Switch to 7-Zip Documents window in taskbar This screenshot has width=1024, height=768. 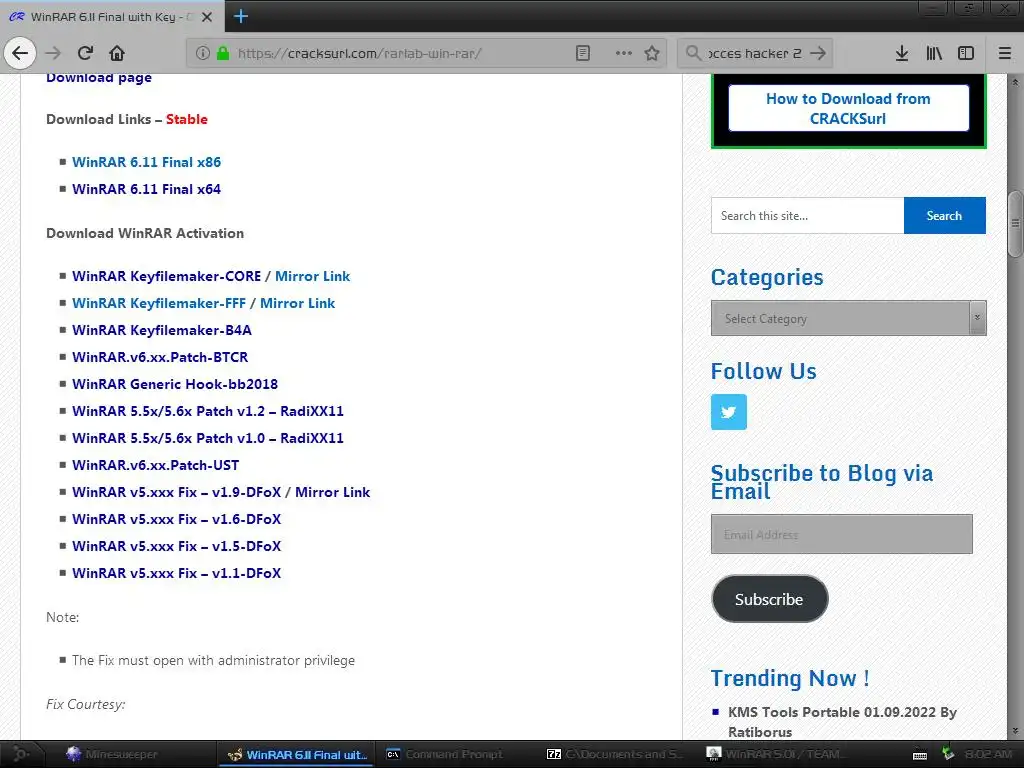click(615, 754)
